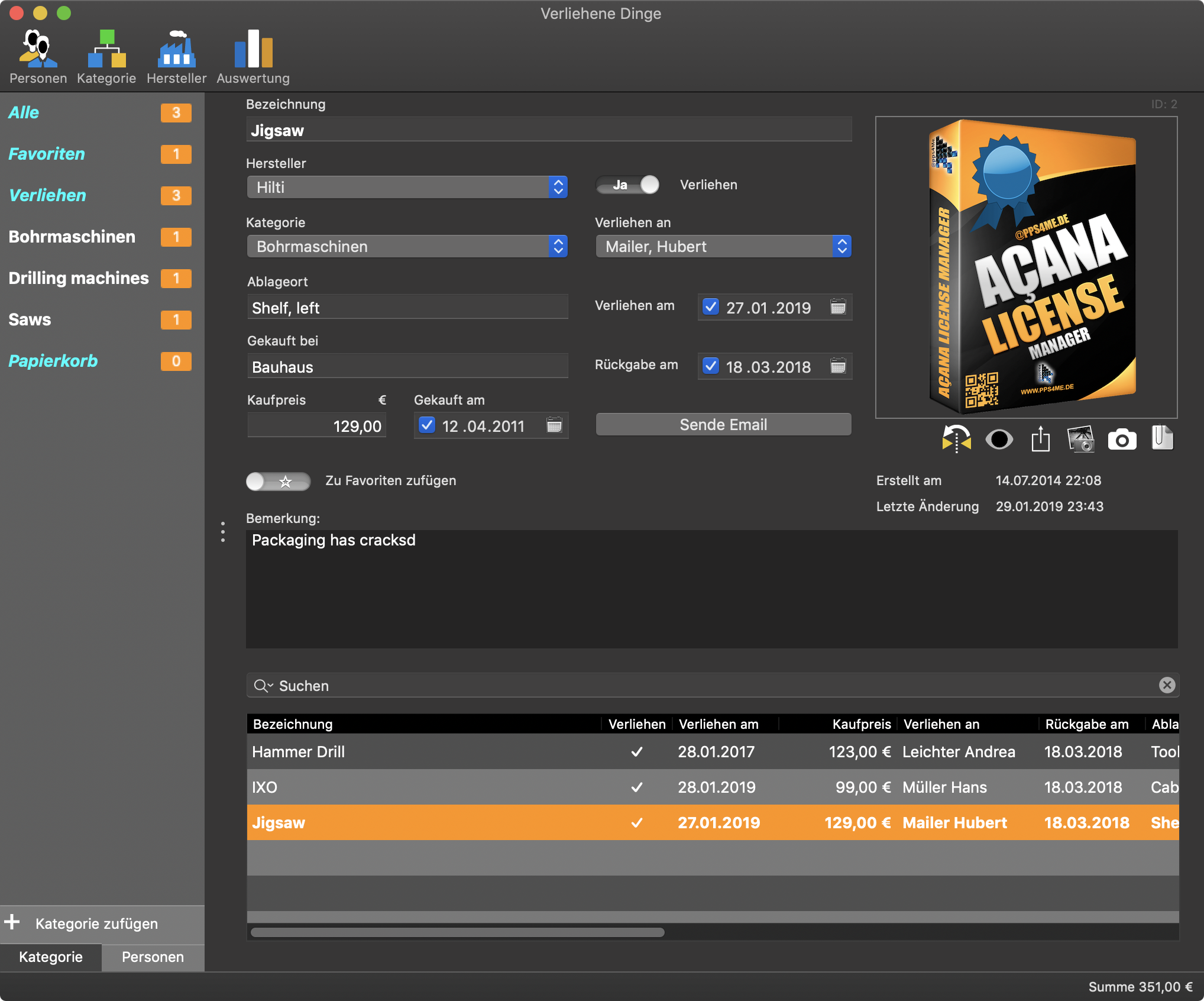This screenshot has width=1204, height=1001.
Task: Open calendar picker for Rückgabe am
Action: pos(838,366)
